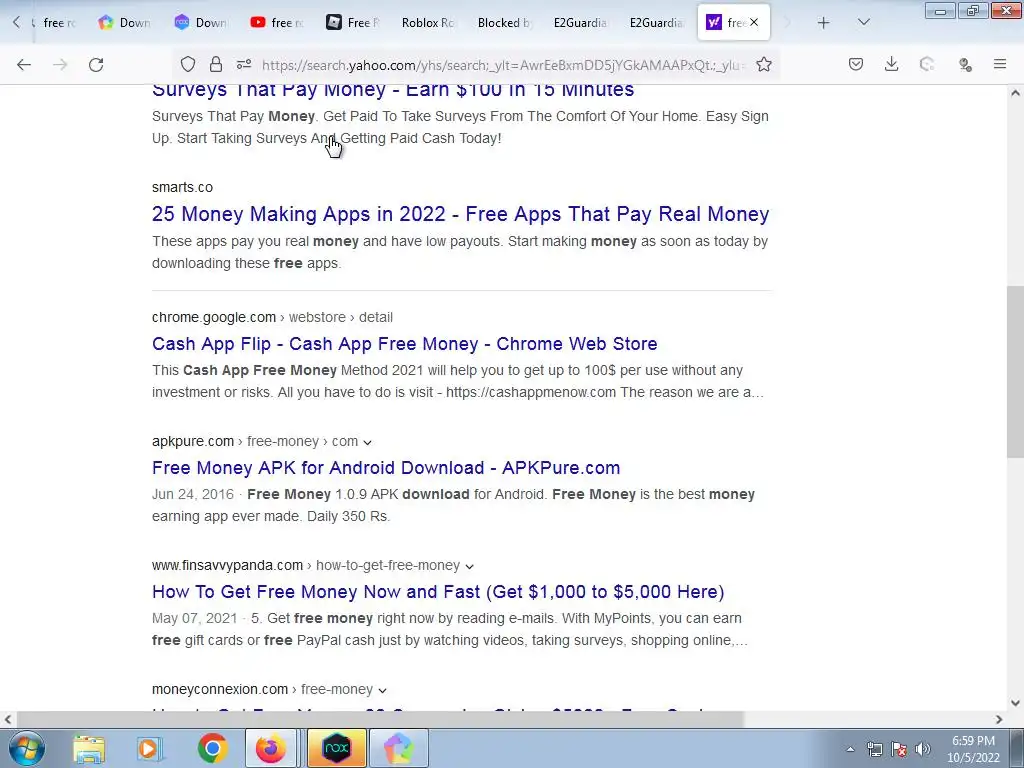Image resolution: width=1024 pixels, height=768 pixels.
Task: Switch to the second E2Guardian tab
Action: pyautogui.click(x=656, y=23)
